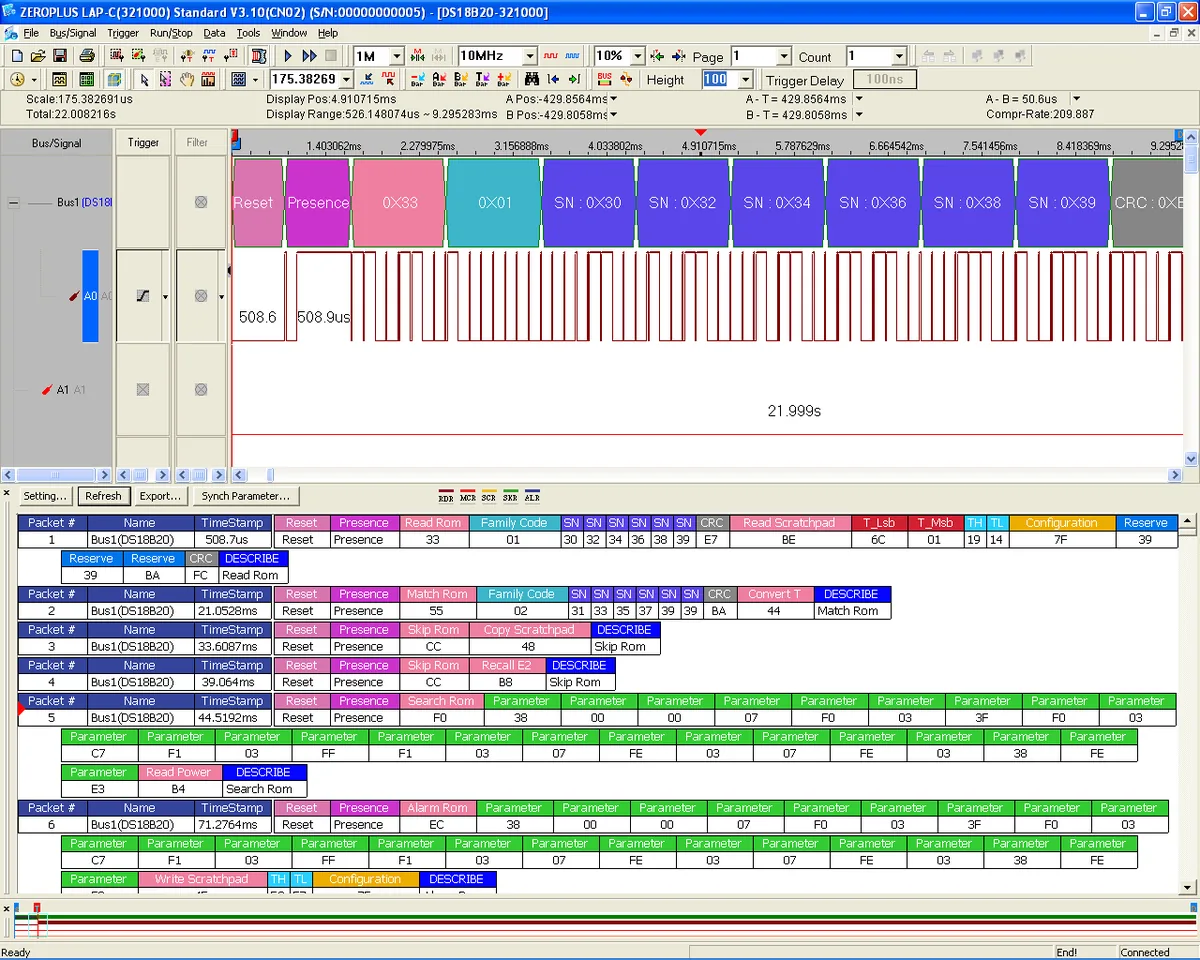
Task: Open the Bus/Signal menu
Action: click(73, 33)
